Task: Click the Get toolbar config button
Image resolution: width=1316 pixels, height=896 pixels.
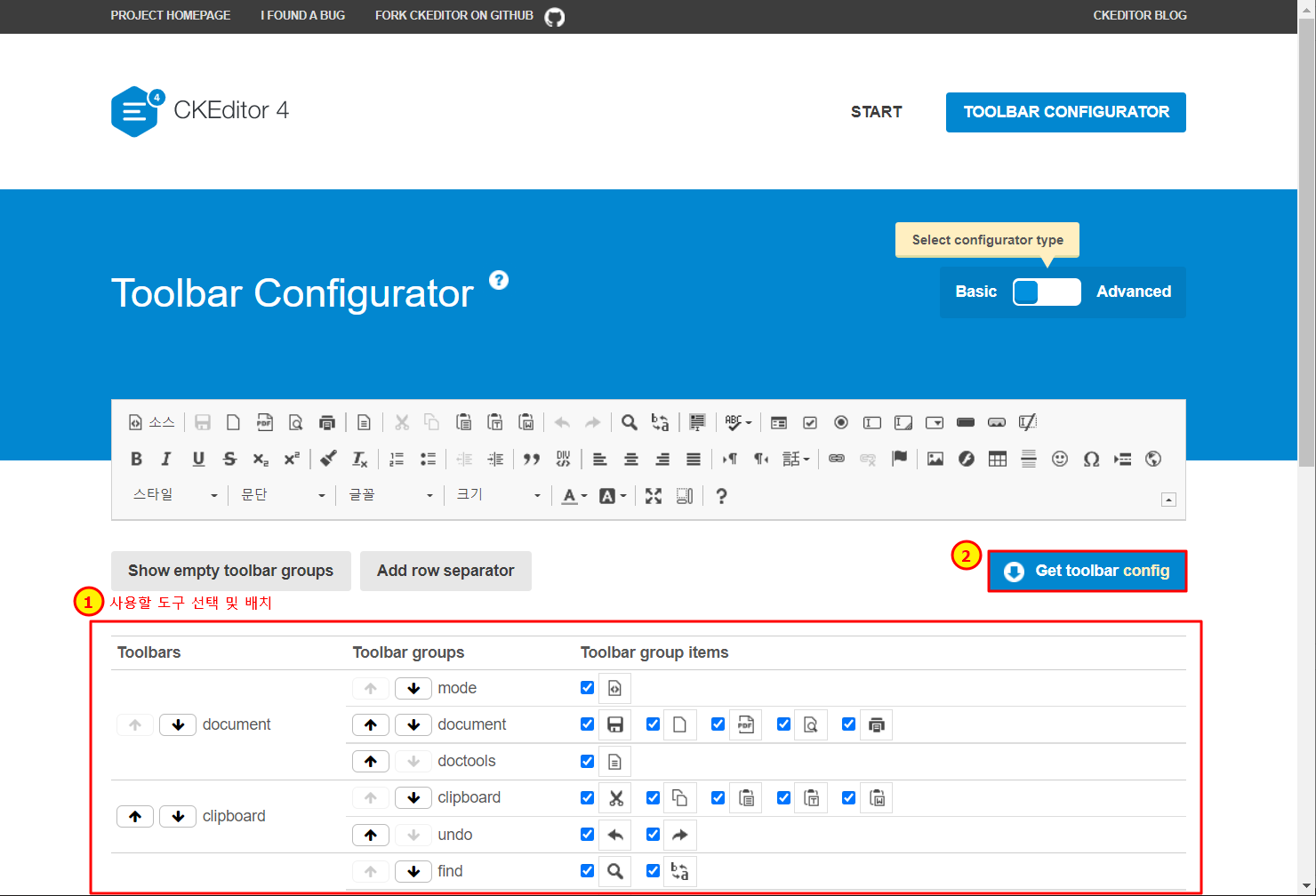Action: point(1087,571)
